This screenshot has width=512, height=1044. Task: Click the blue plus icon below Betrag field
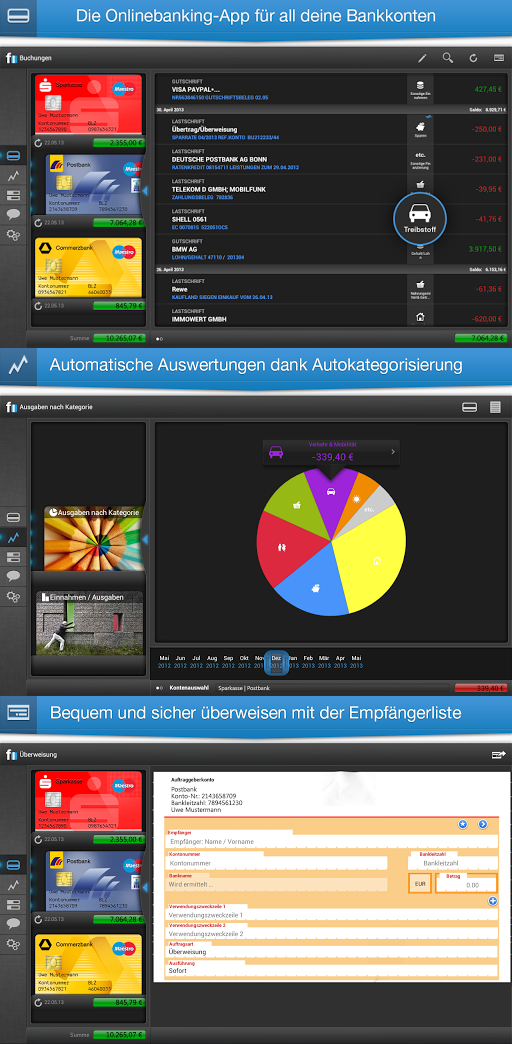point(493,901)
